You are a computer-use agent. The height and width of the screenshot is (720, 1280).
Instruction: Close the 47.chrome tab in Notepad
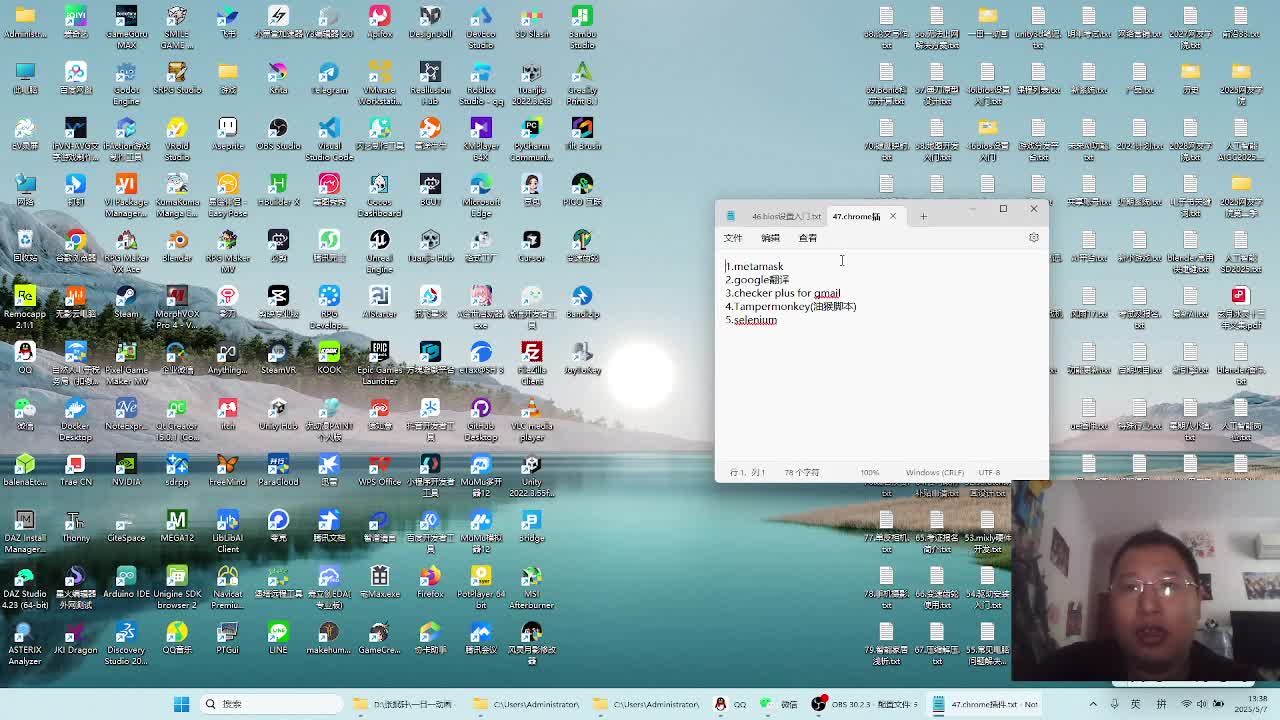pyautogui.click(x=893, y=216)
